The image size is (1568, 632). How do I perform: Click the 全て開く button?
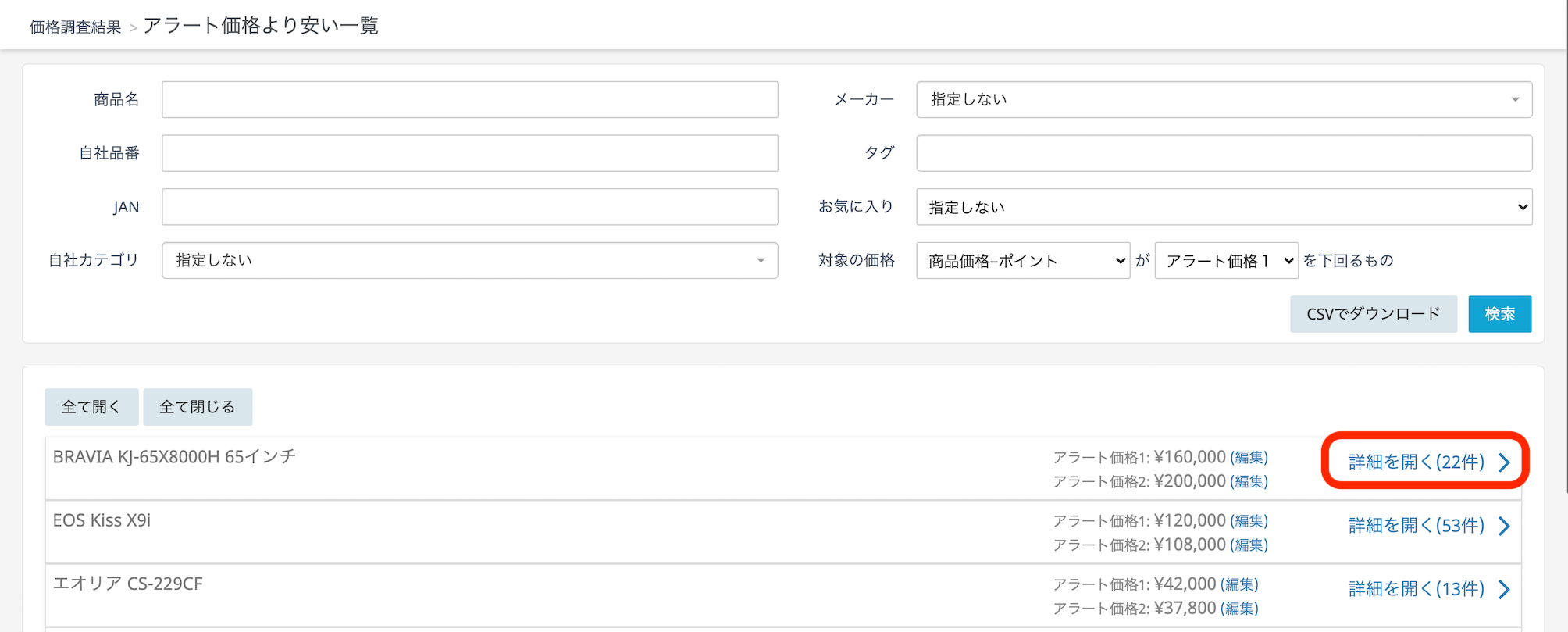(x=91, y=407)
